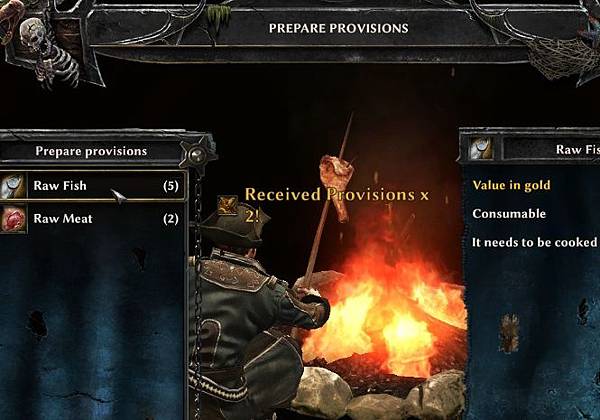Select the Raw Fish icon in list
600x420 pixels.
[x=13, y=186]
